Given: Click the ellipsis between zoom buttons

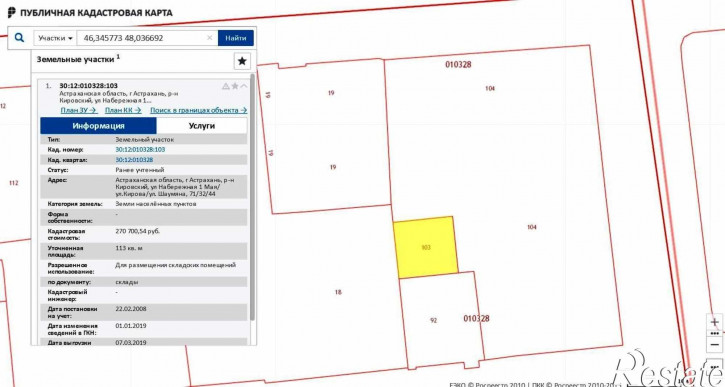Looking at the screenshot, I should point(715,333).
